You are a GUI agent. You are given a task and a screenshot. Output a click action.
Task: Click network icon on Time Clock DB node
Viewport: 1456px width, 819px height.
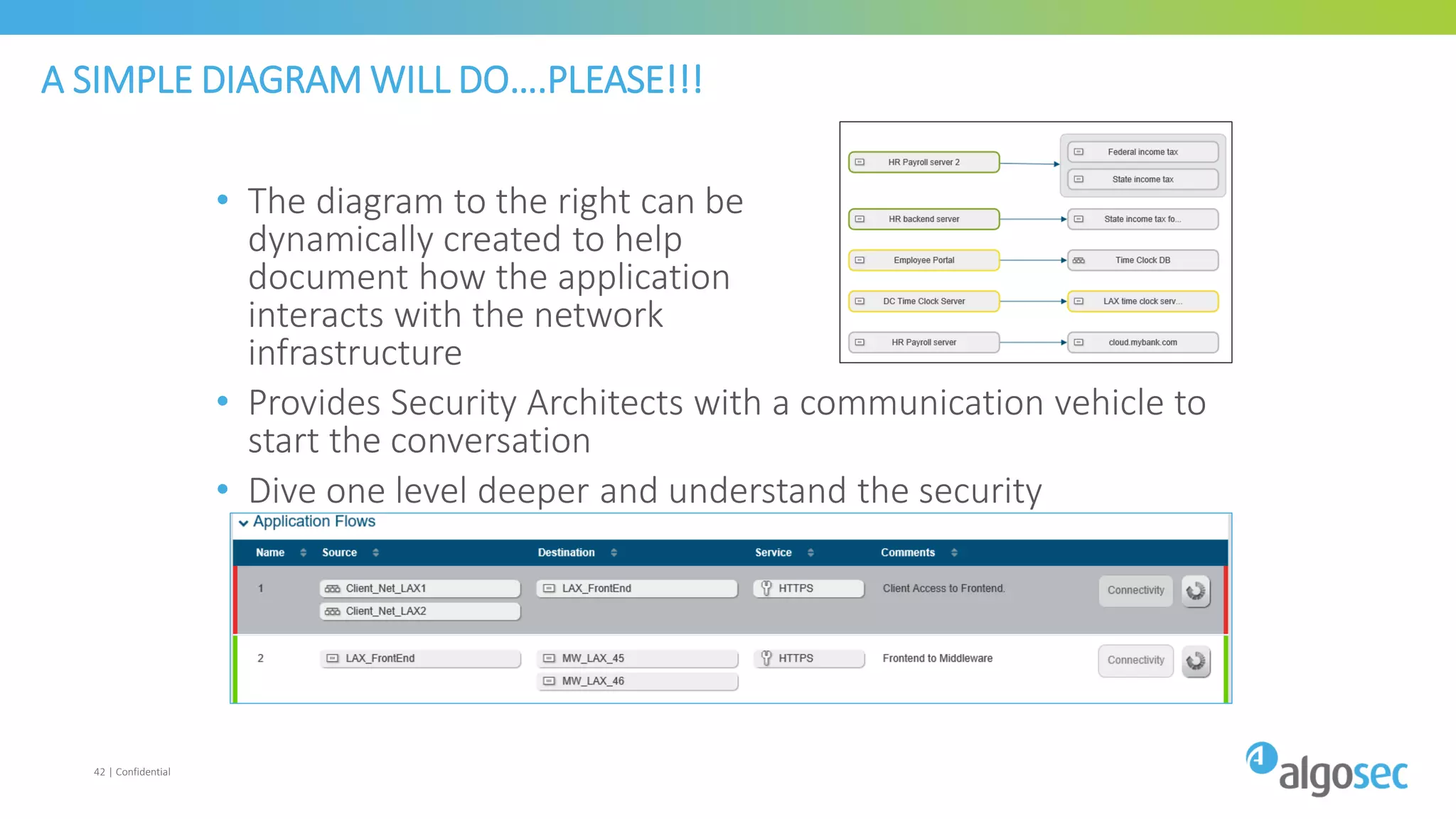pos(1078,260)
